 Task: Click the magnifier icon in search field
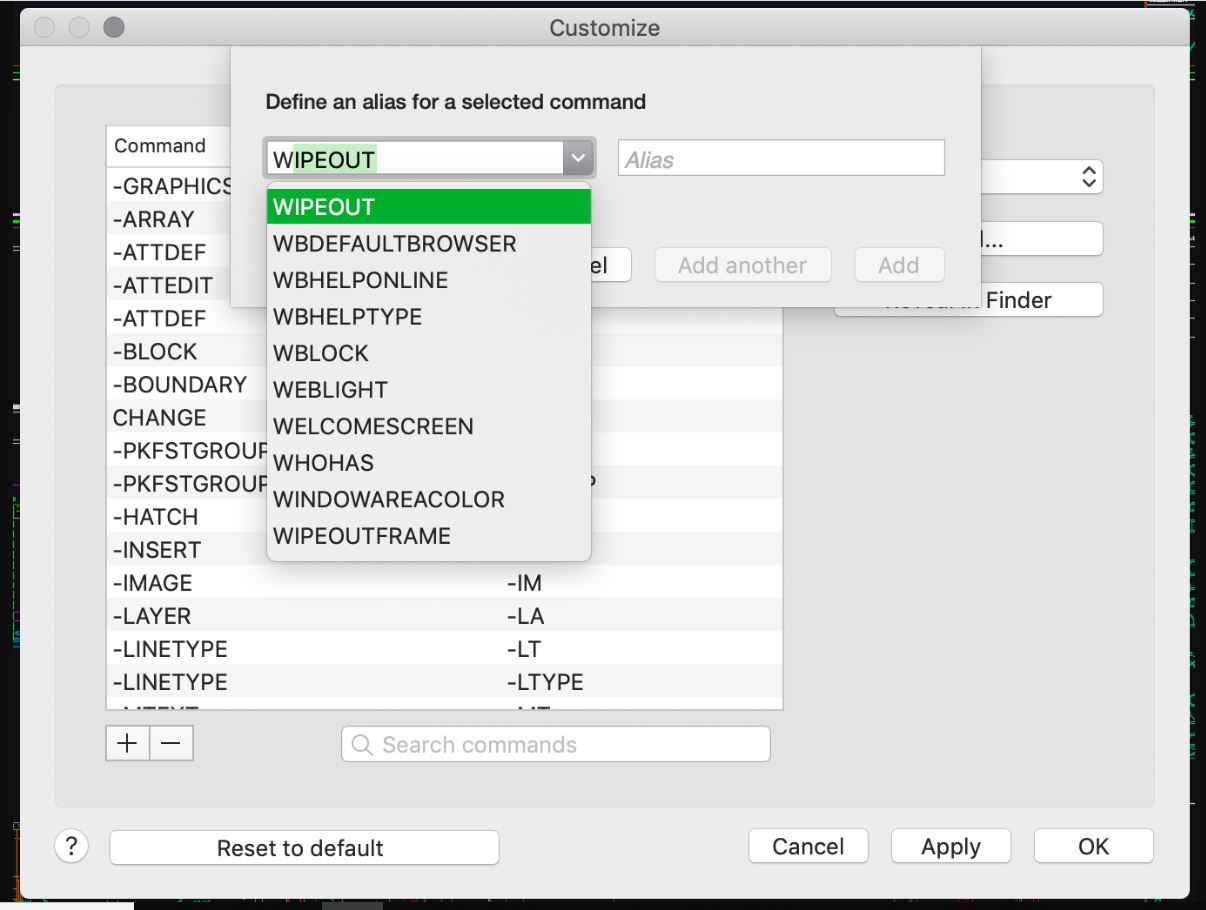(x=362, y=745)
